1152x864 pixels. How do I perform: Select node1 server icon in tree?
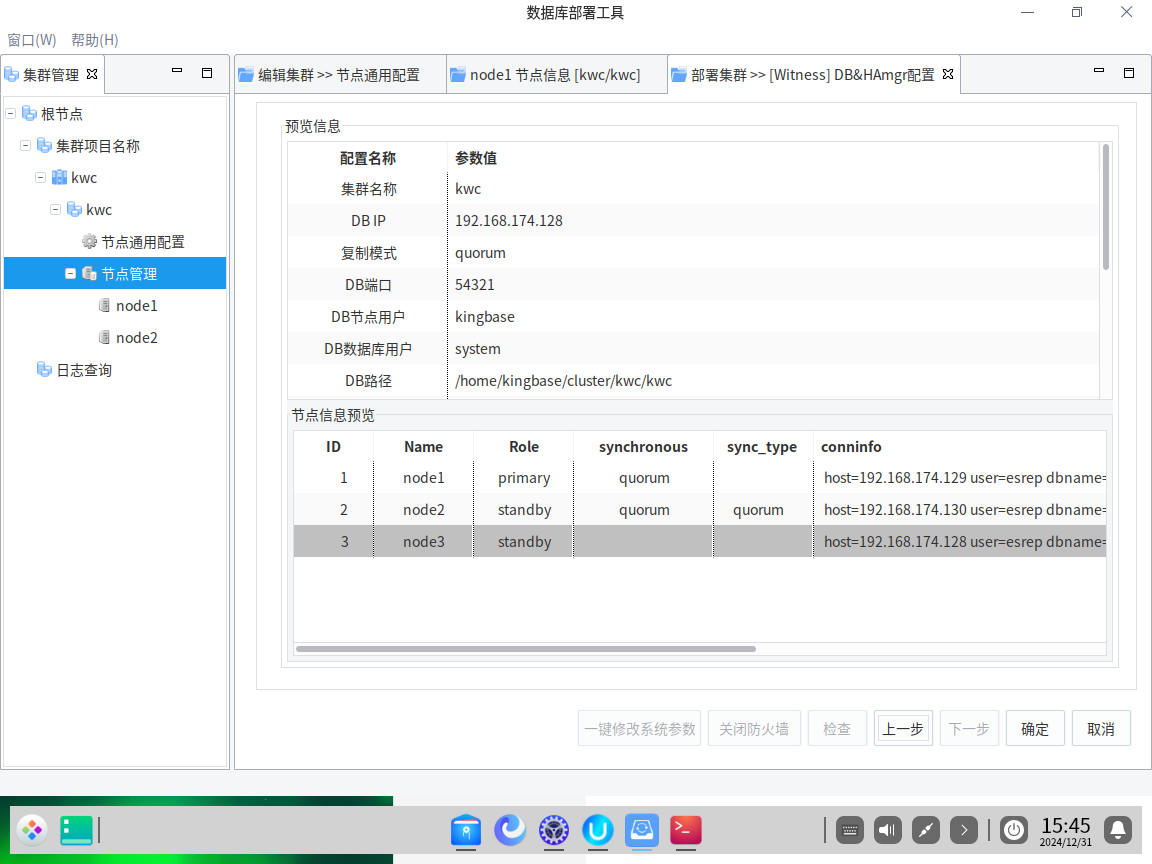(x=104, y=306)
